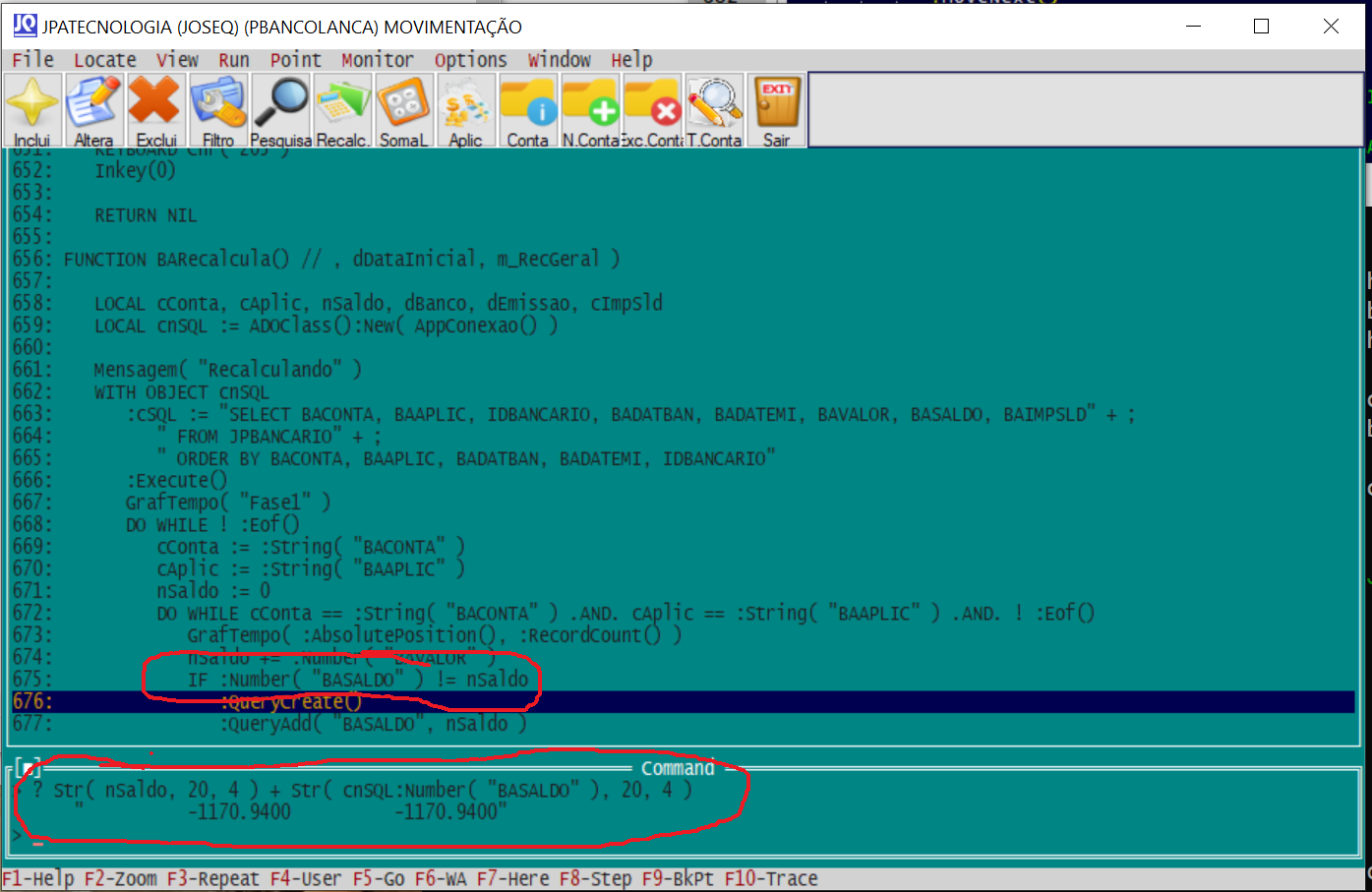The height and width of the screenshot is (892, 1372).
Task: Open the Options menu
Action: click(x=471, y=60)
